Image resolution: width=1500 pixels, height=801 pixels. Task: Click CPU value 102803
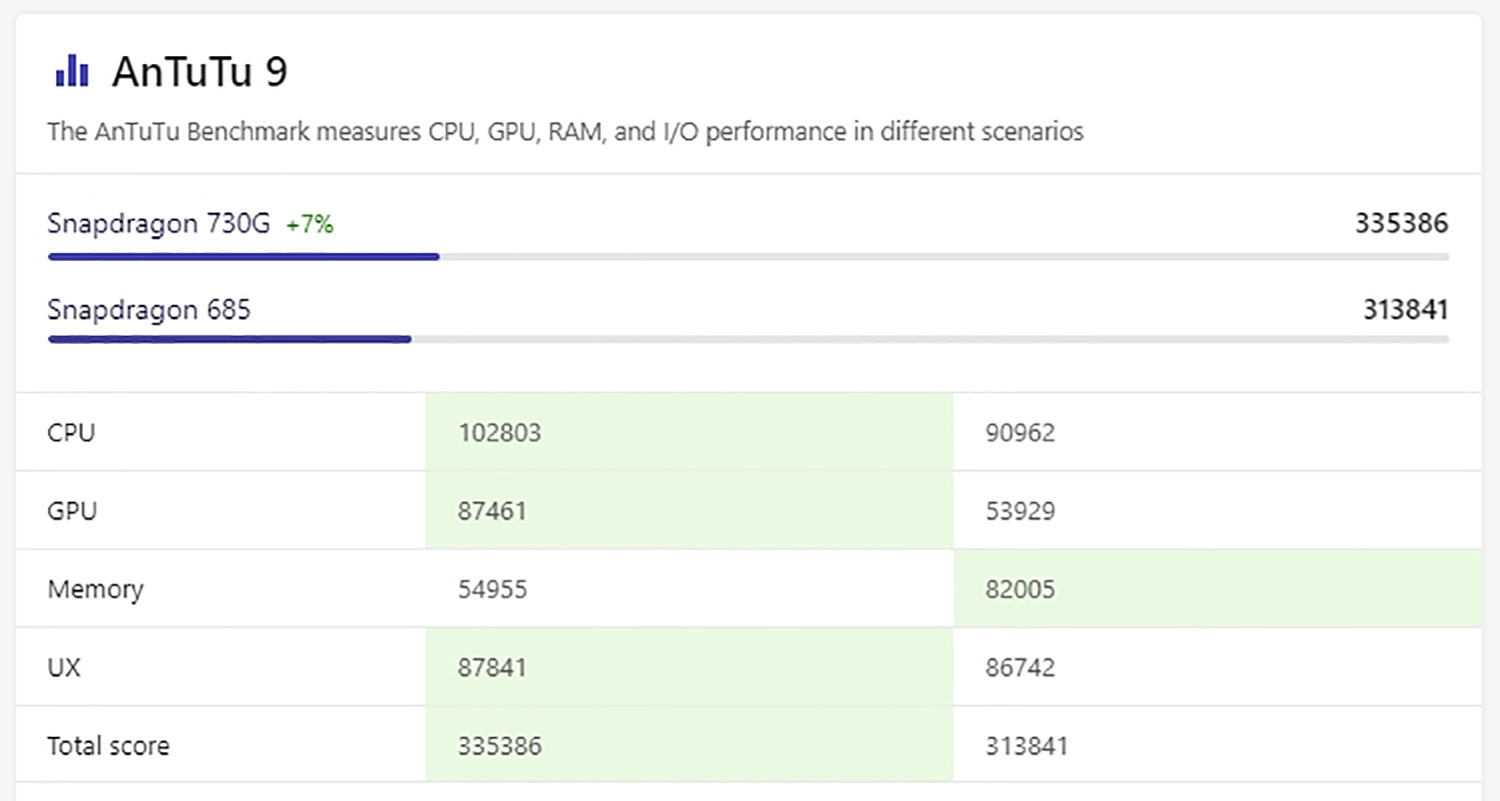(x=500, y=433)
